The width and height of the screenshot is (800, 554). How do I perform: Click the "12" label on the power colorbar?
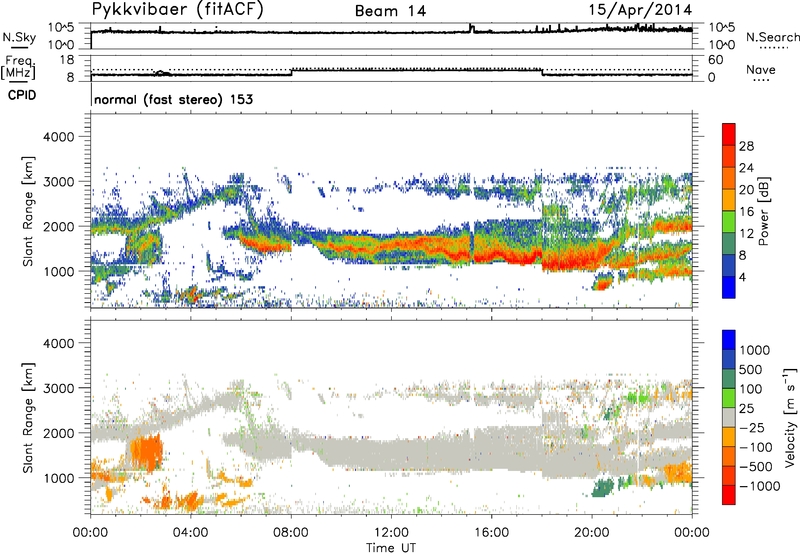746,234
